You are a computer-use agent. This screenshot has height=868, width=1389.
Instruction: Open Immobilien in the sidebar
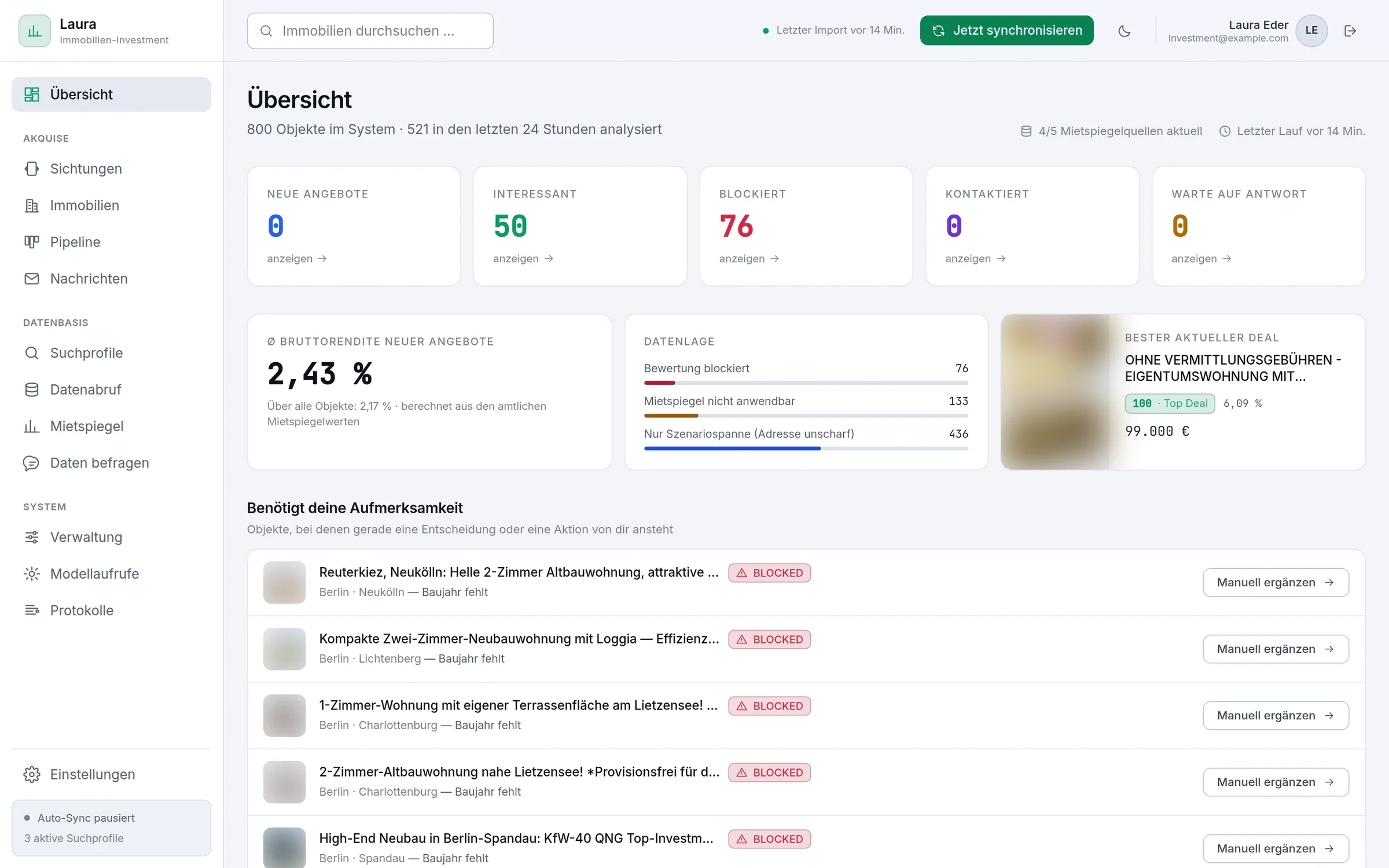click(111, 205)
